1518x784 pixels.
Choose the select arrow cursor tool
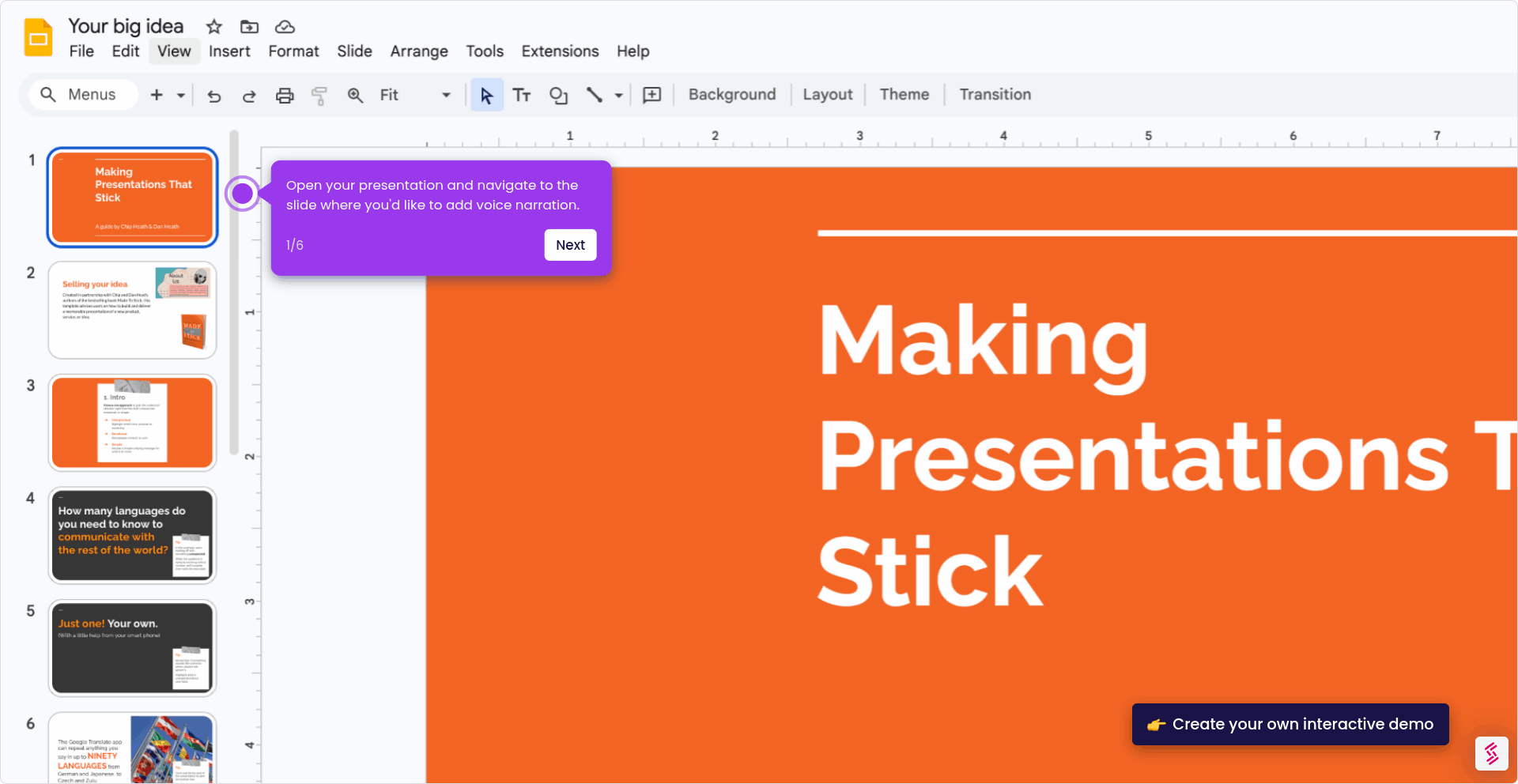tap(487, 95)
